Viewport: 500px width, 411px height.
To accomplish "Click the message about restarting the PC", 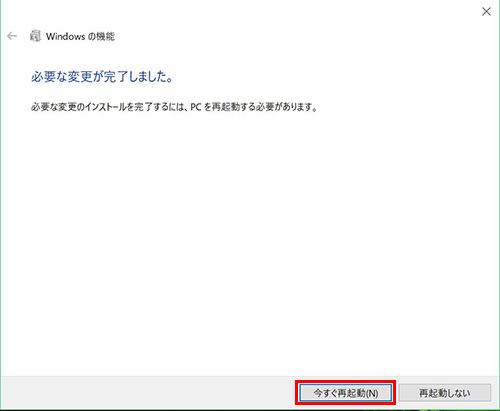I will point(174,107).
